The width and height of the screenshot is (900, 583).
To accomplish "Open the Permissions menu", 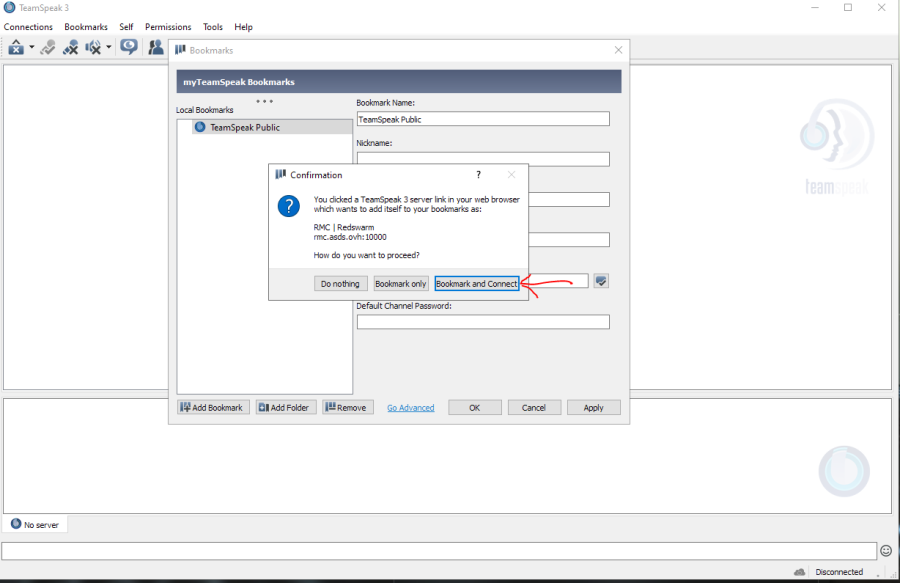I will tap(168, 27).
